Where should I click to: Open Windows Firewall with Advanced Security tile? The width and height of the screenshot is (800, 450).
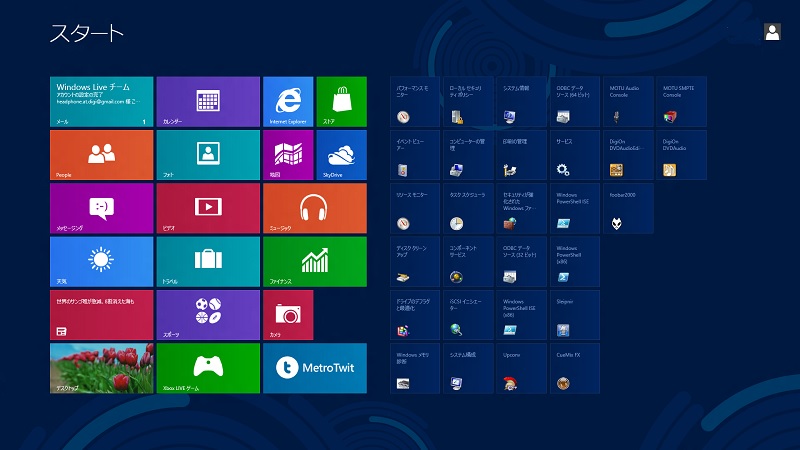521,208
